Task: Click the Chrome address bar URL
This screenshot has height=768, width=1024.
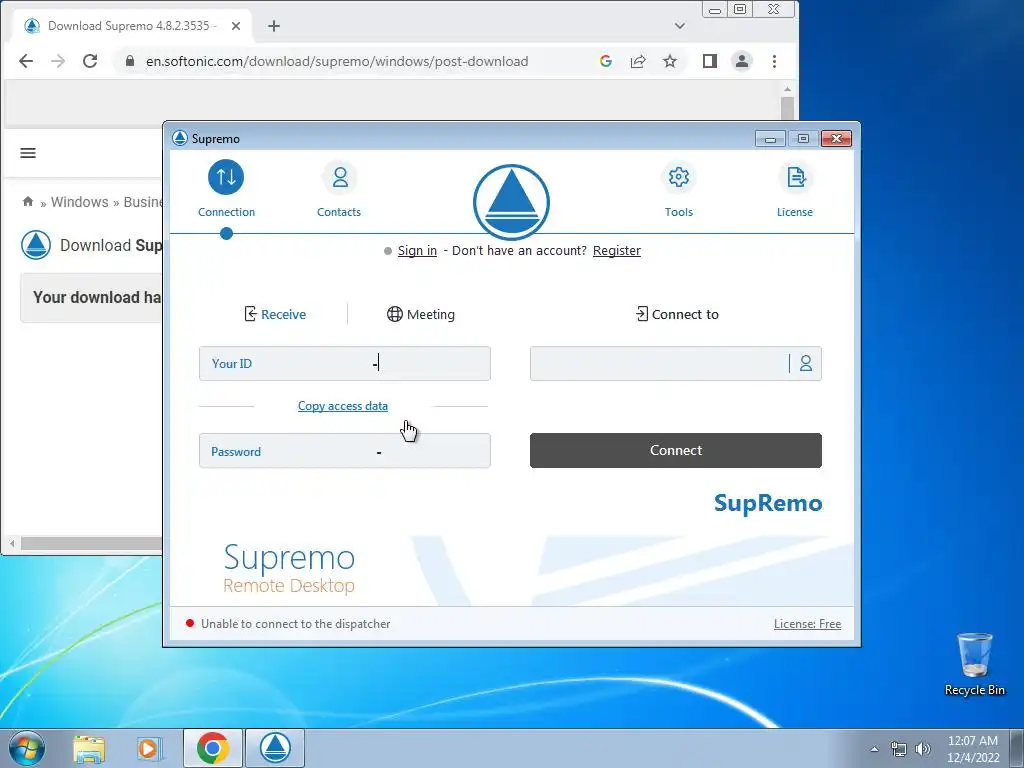Action: pos(337,61)
